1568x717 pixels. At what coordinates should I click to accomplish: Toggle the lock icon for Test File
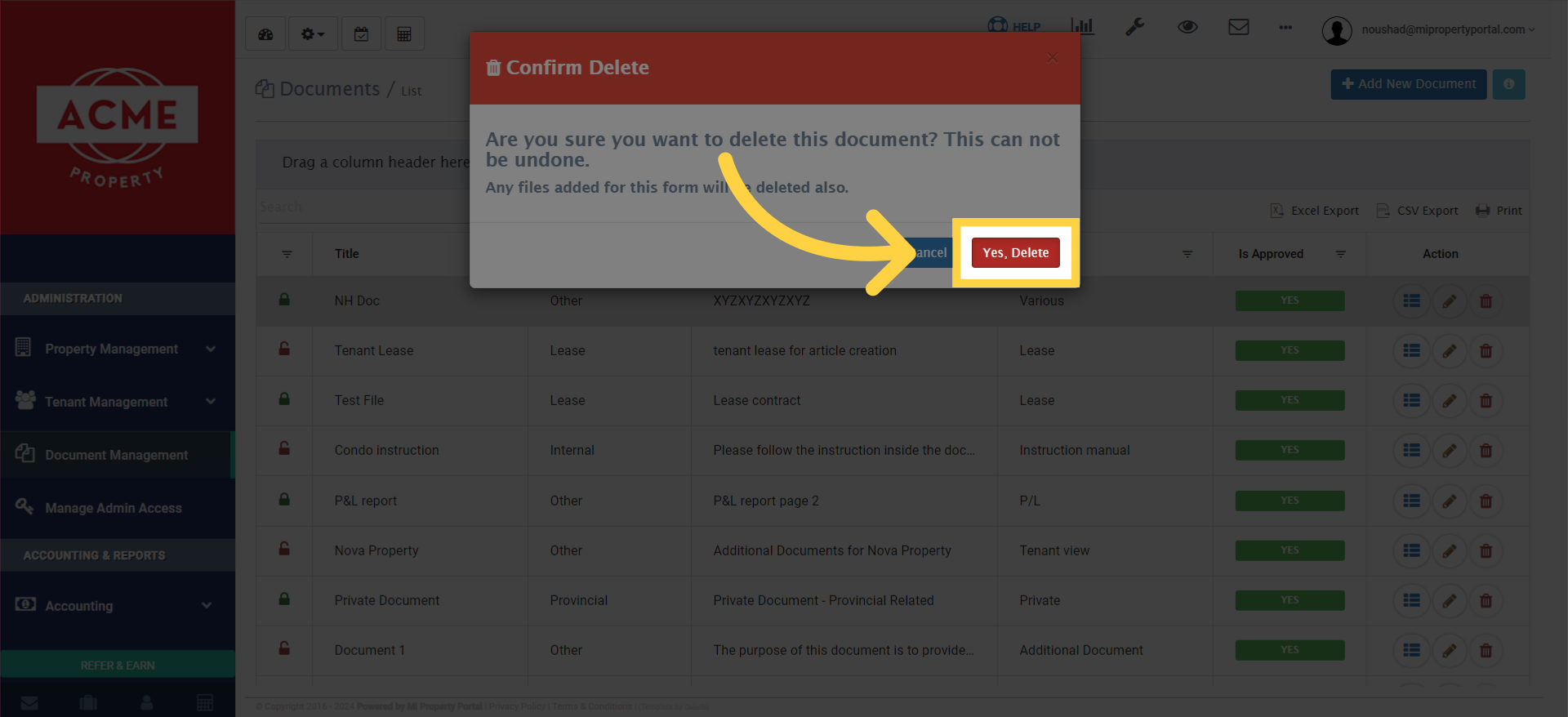coord(284,399)
